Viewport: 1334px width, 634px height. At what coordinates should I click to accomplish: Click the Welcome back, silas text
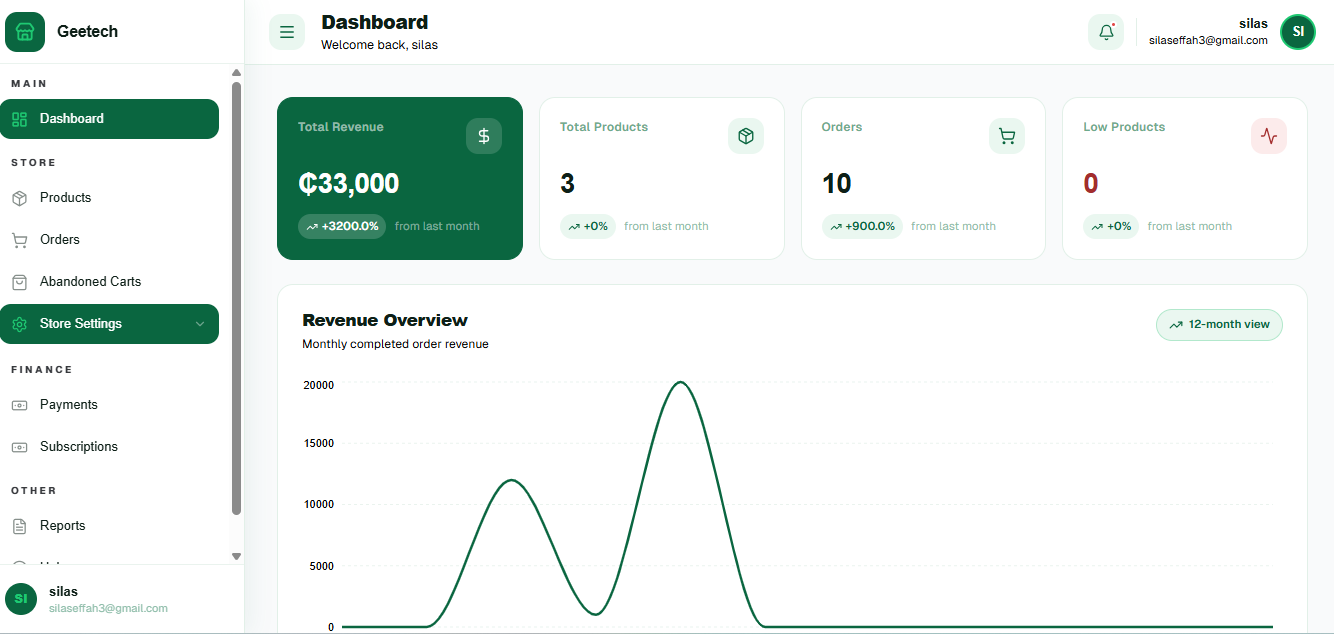379,45
